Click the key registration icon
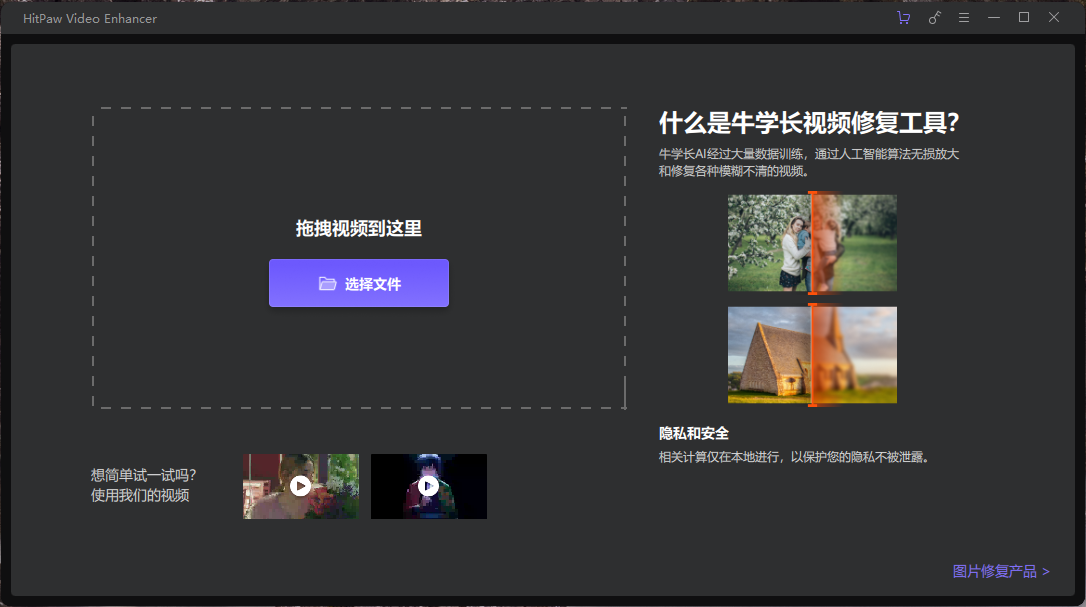This screenshot has height=607, width=1086. (x=934, y=18)
